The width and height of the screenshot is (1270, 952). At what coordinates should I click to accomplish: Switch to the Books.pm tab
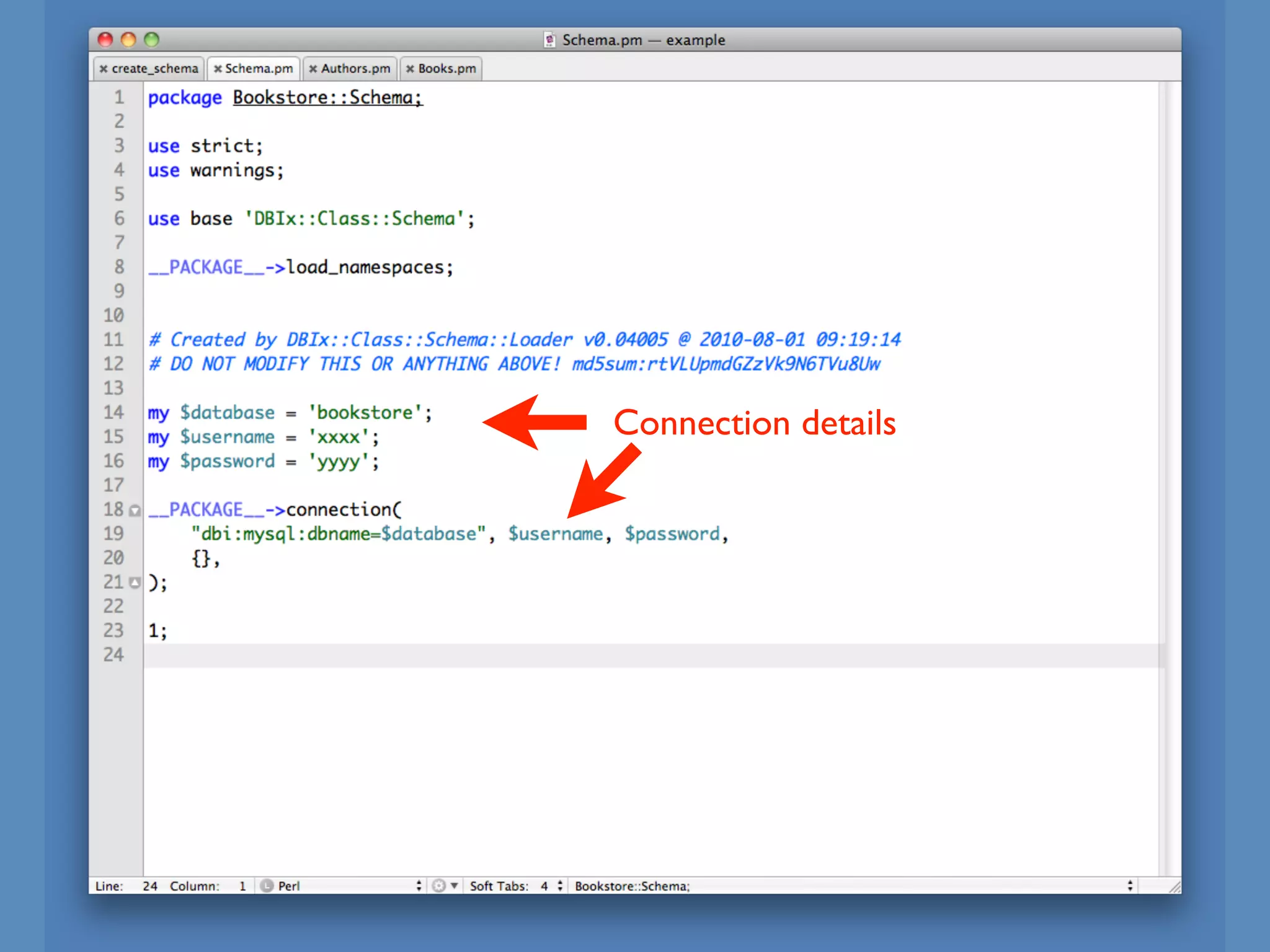click(447, 69)
